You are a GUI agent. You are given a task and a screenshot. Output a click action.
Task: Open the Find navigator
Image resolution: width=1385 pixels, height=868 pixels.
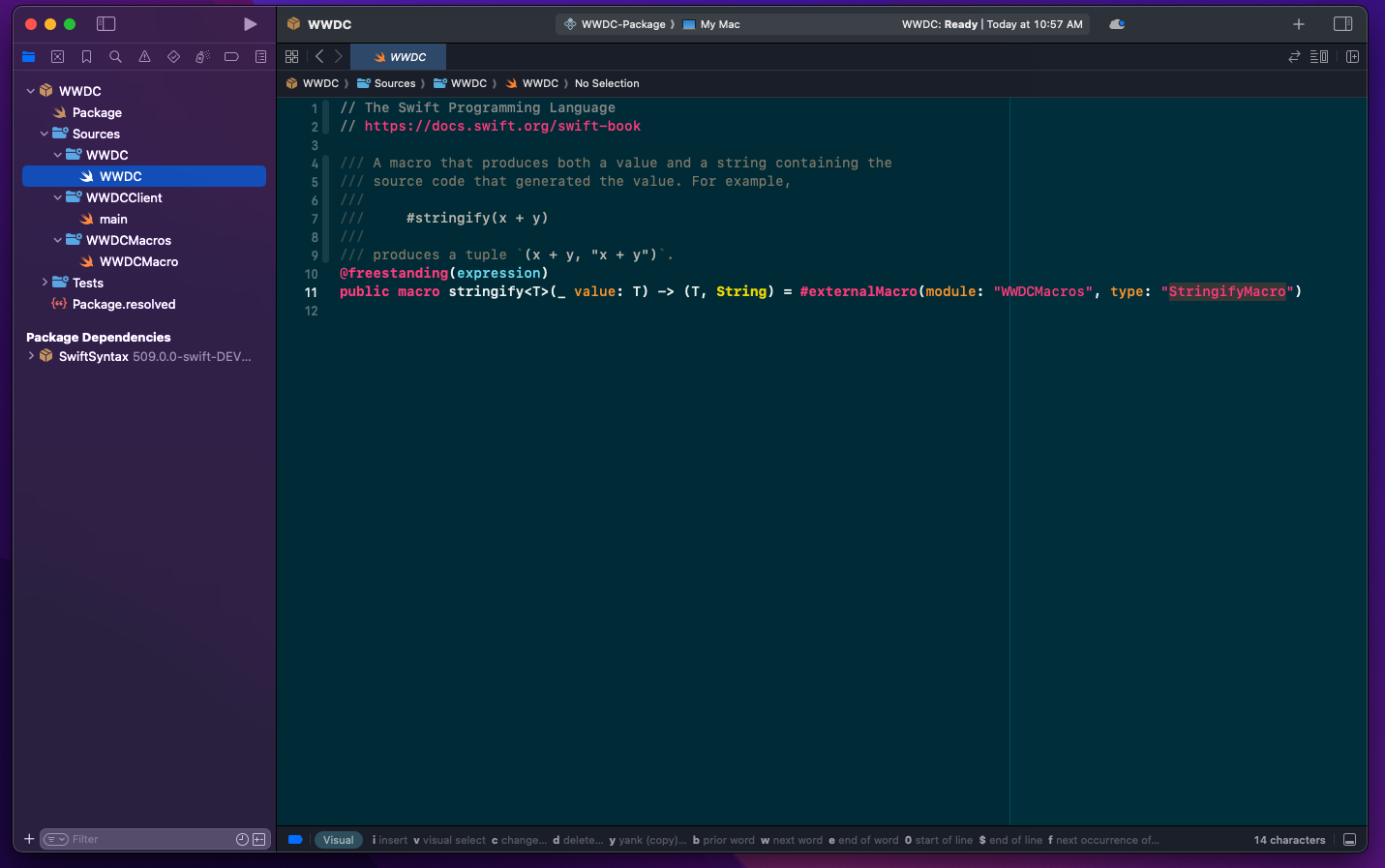tap(115, 57)
